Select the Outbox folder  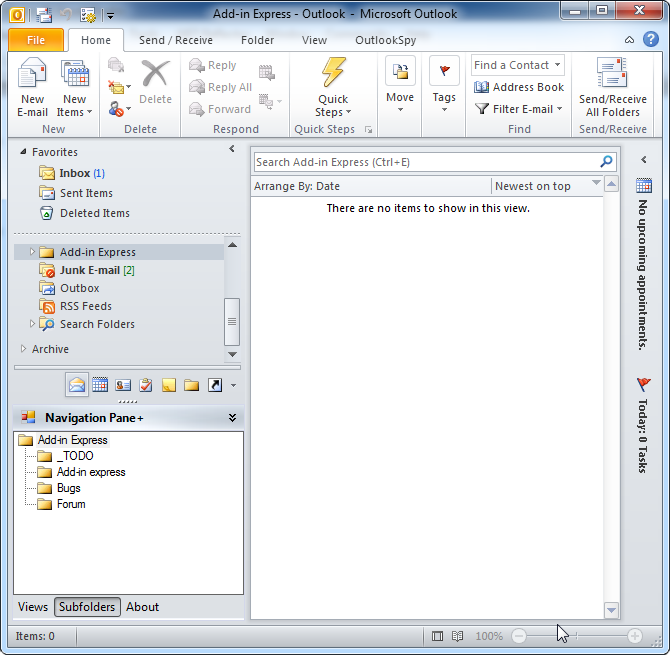(69, 288)
